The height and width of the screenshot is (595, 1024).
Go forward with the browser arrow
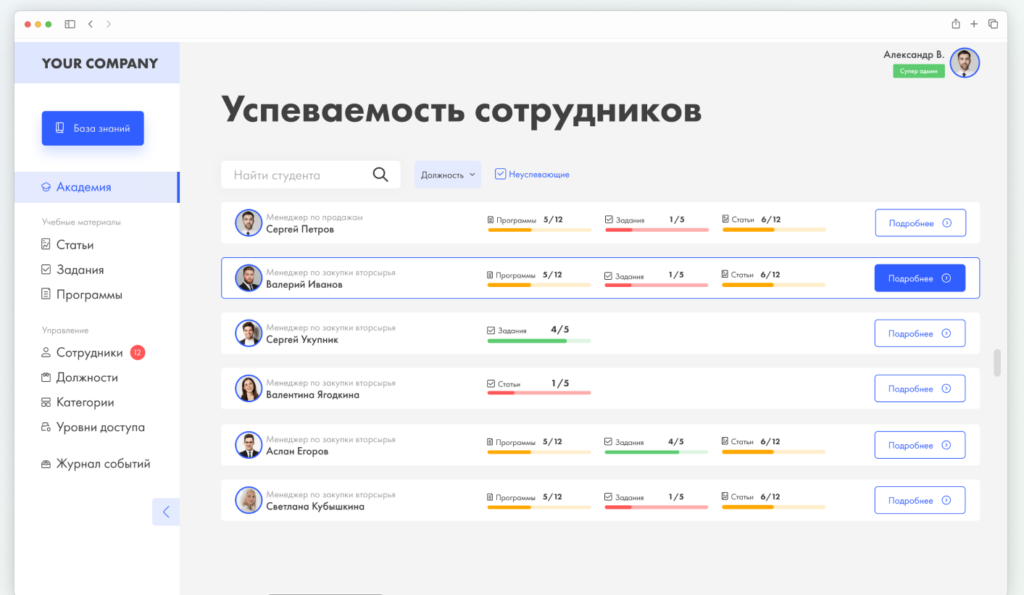pyautogui.click(x=108, y=24)
